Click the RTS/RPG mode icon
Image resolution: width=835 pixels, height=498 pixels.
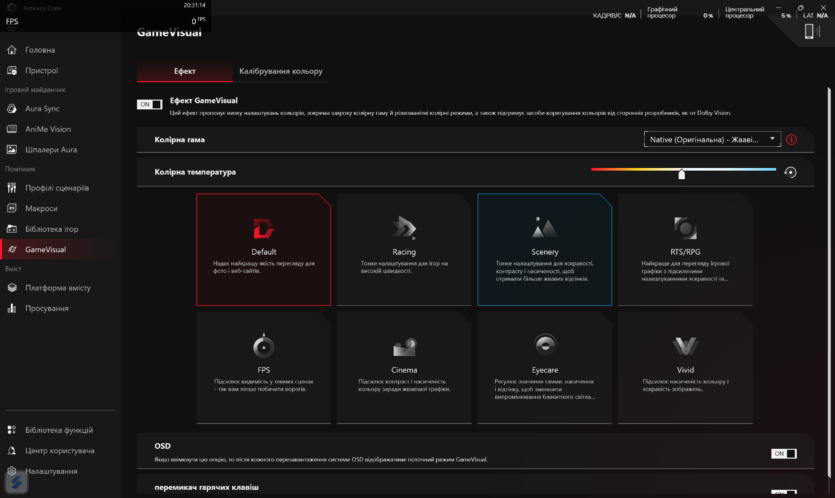point(685,228)
